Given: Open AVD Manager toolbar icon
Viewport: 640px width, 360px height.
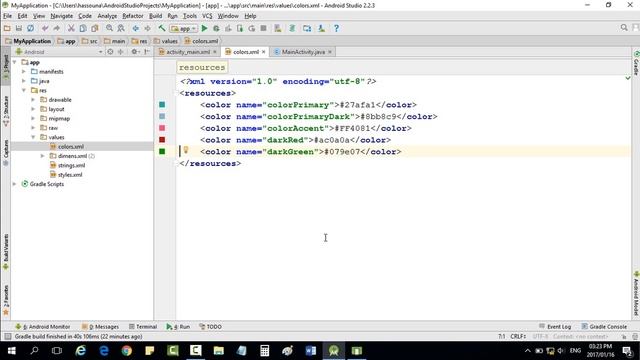Looking at the screenshot, I should (278, 28).
